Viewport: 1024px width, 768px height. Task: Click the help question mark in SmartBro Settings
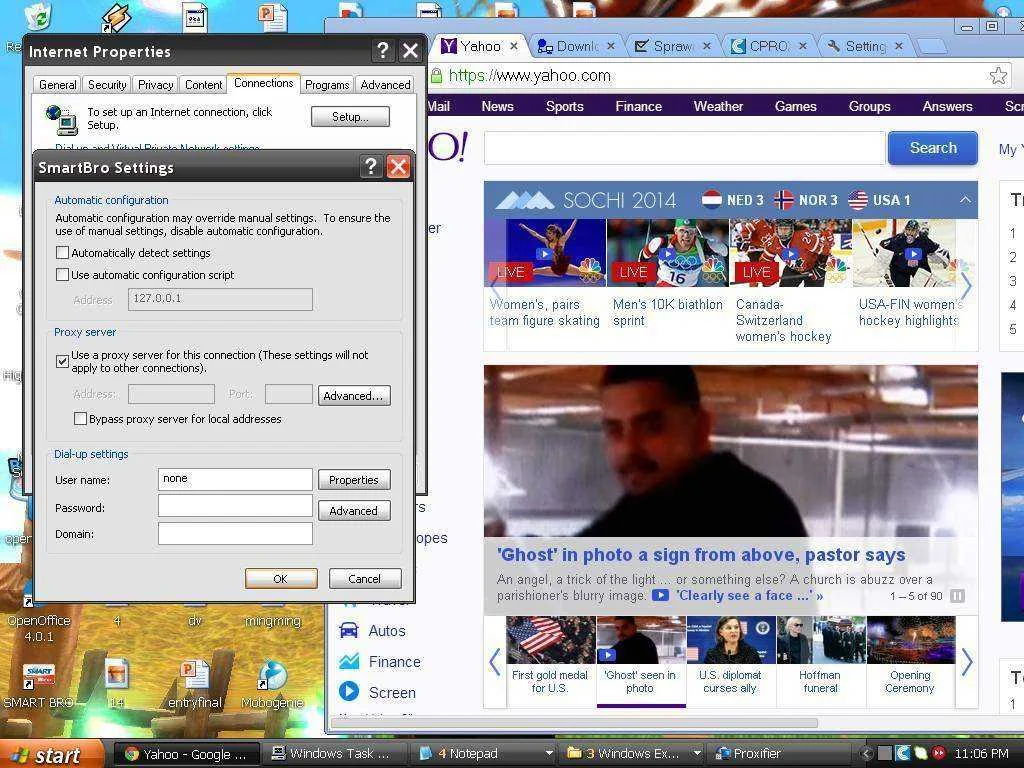(371, 167)
